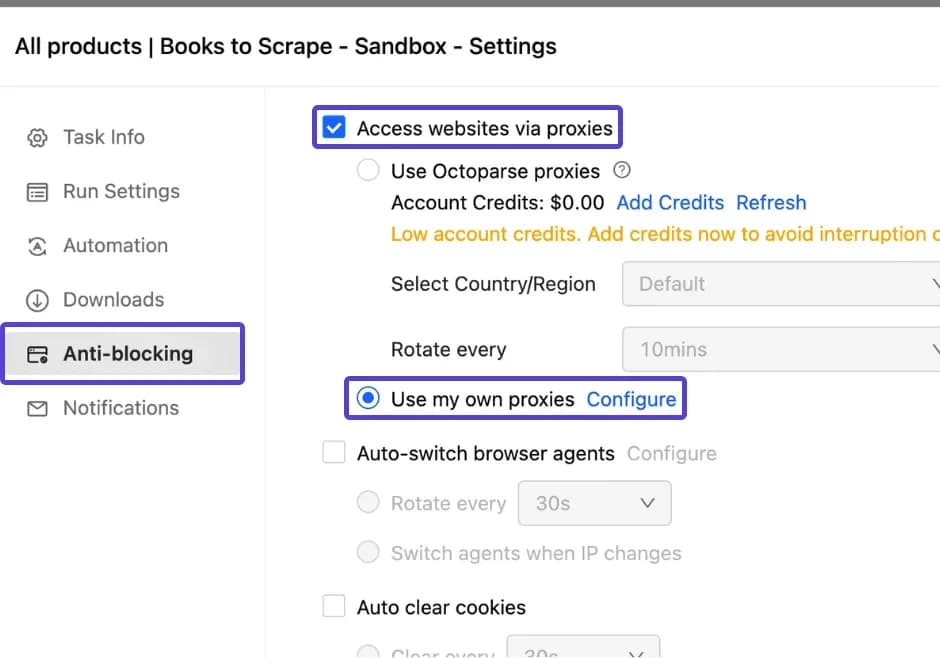Click the Task Info gear icon
Viewport: 940px width, 658px height.
coord(37,138)
